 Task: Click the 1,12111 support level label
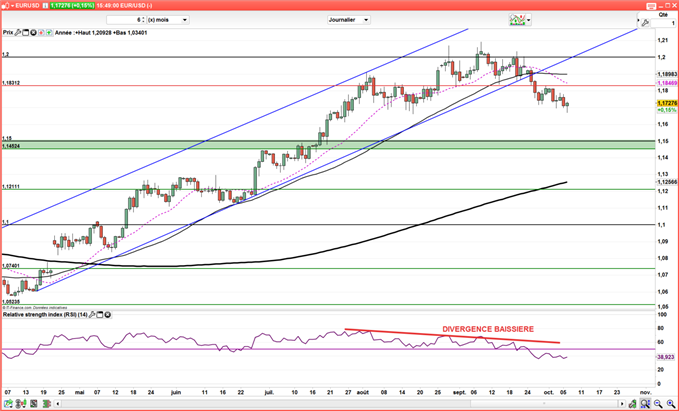(11, 187)
